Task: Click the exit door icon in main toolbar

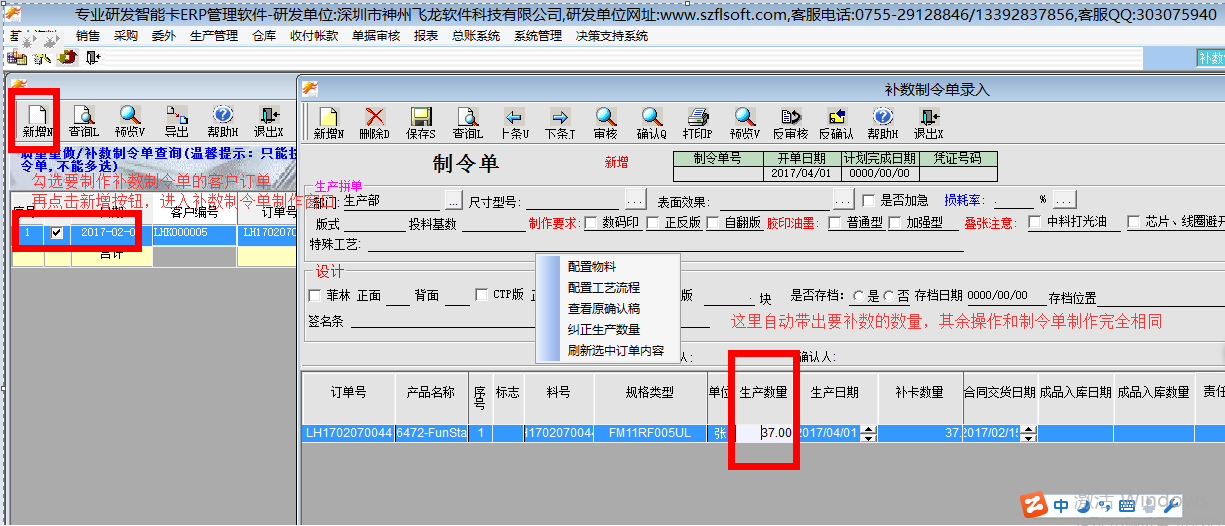Action: point(92,57)
